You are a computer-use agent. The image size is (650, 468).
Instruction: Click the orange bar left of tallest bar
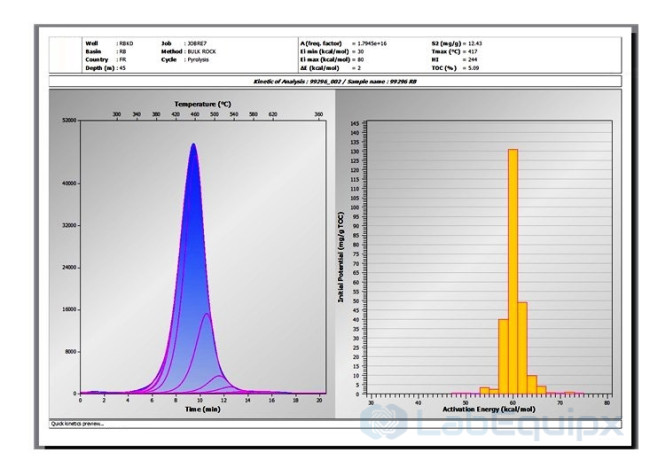(503, 355)
